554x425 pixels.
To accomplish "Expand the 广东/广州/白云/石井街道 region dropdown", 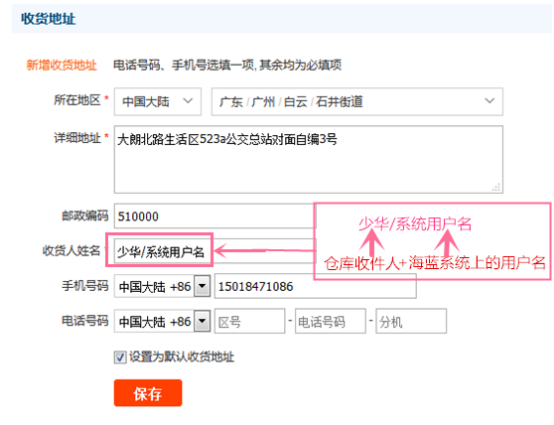I will point(357,101).
